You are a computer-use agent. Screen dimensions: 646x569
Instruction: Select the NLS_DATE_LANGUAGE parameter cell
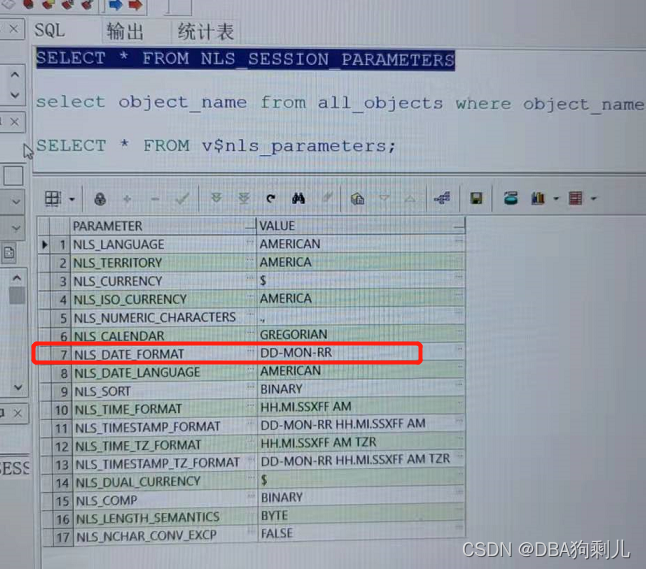(x=164, y=372)
